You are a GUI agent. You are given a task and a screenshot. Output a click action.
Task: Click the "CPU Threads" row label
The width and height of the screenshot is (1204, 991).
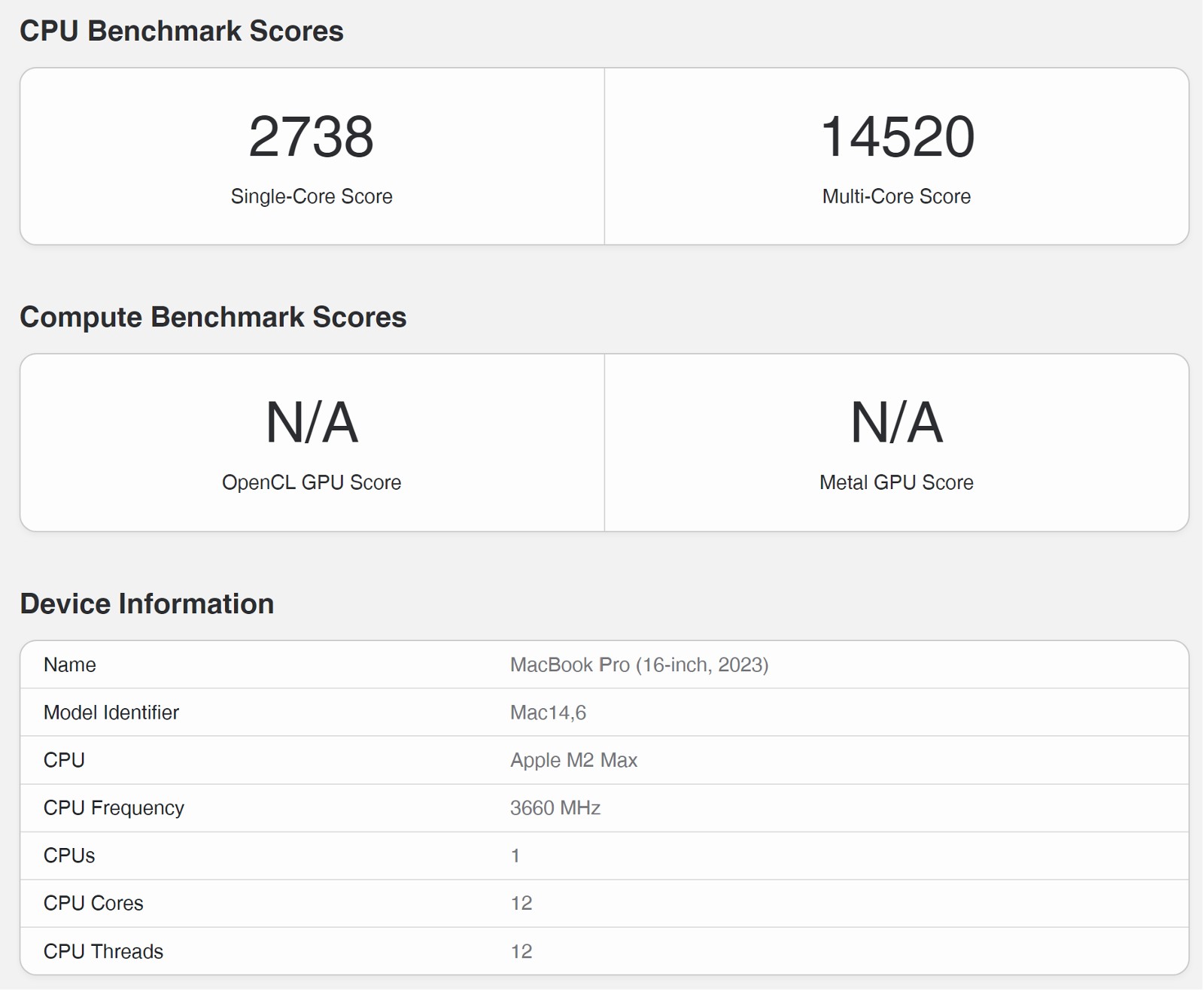[x=103, y=951]
